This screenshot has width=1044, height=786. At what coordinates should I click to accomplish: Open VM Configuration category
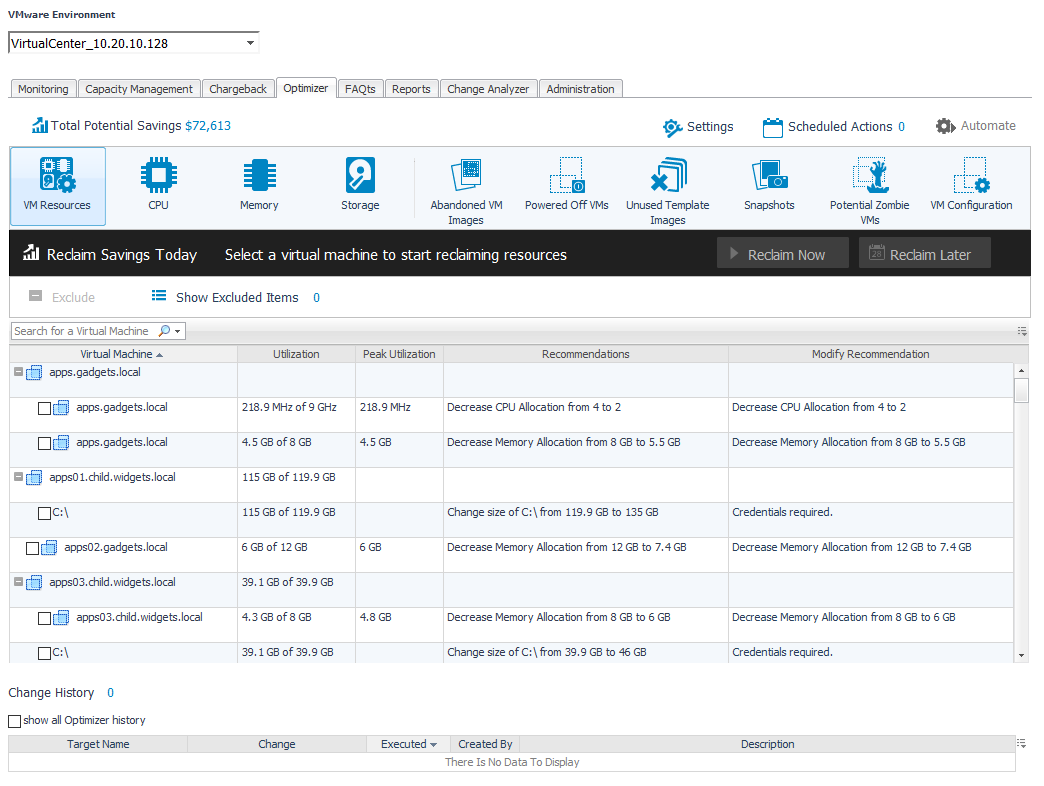[x=971, y=186]
